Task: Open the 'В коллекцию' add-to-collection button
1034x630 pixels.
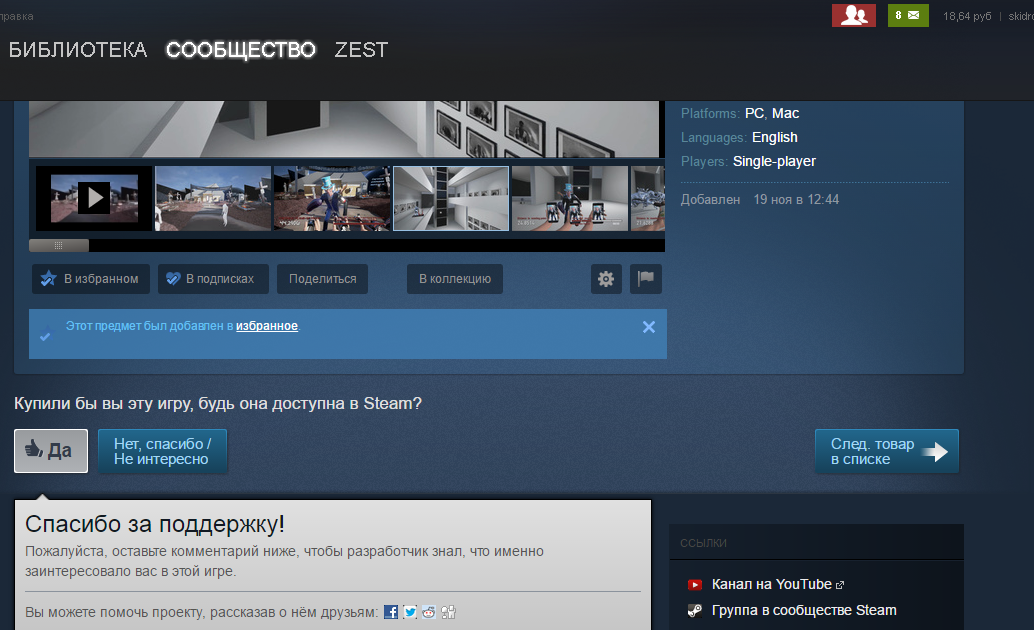Action: 455,279
